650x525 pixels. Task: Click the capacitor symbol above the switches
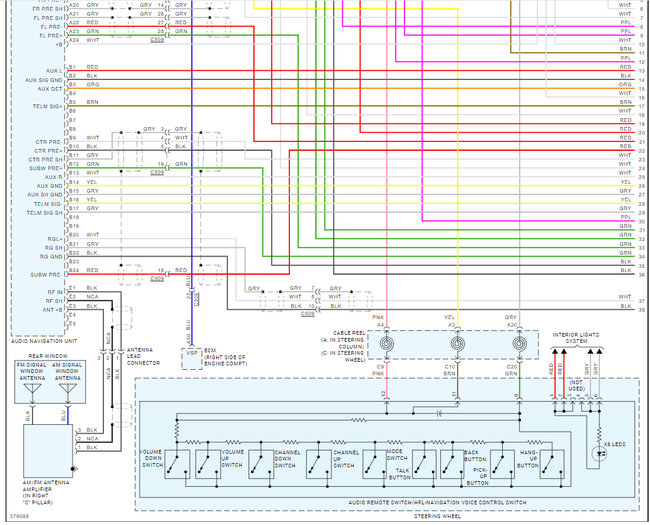[440, 413]
